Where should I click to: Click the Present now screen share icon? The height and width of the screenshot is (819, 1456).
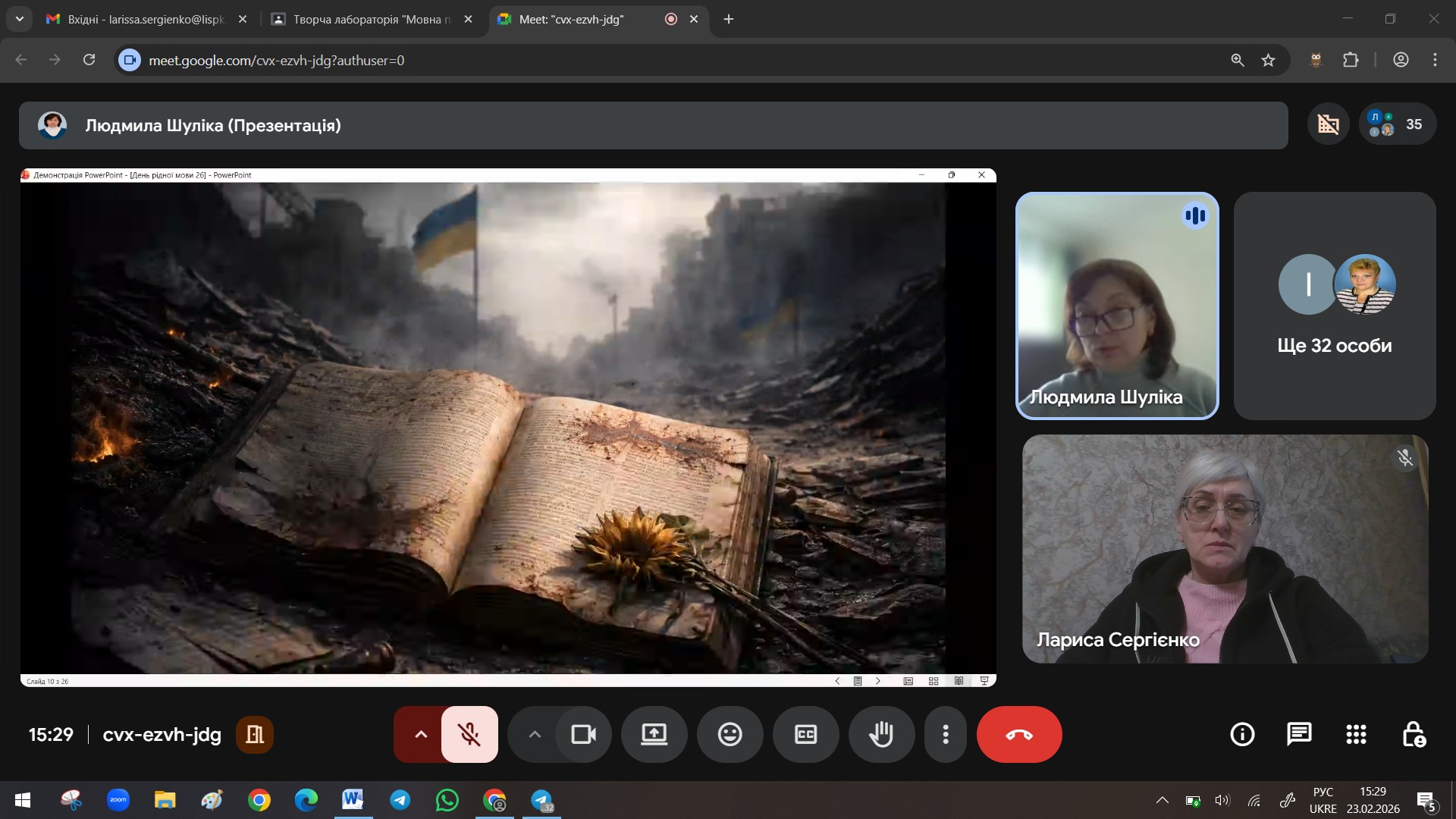[x=654, y=734]
